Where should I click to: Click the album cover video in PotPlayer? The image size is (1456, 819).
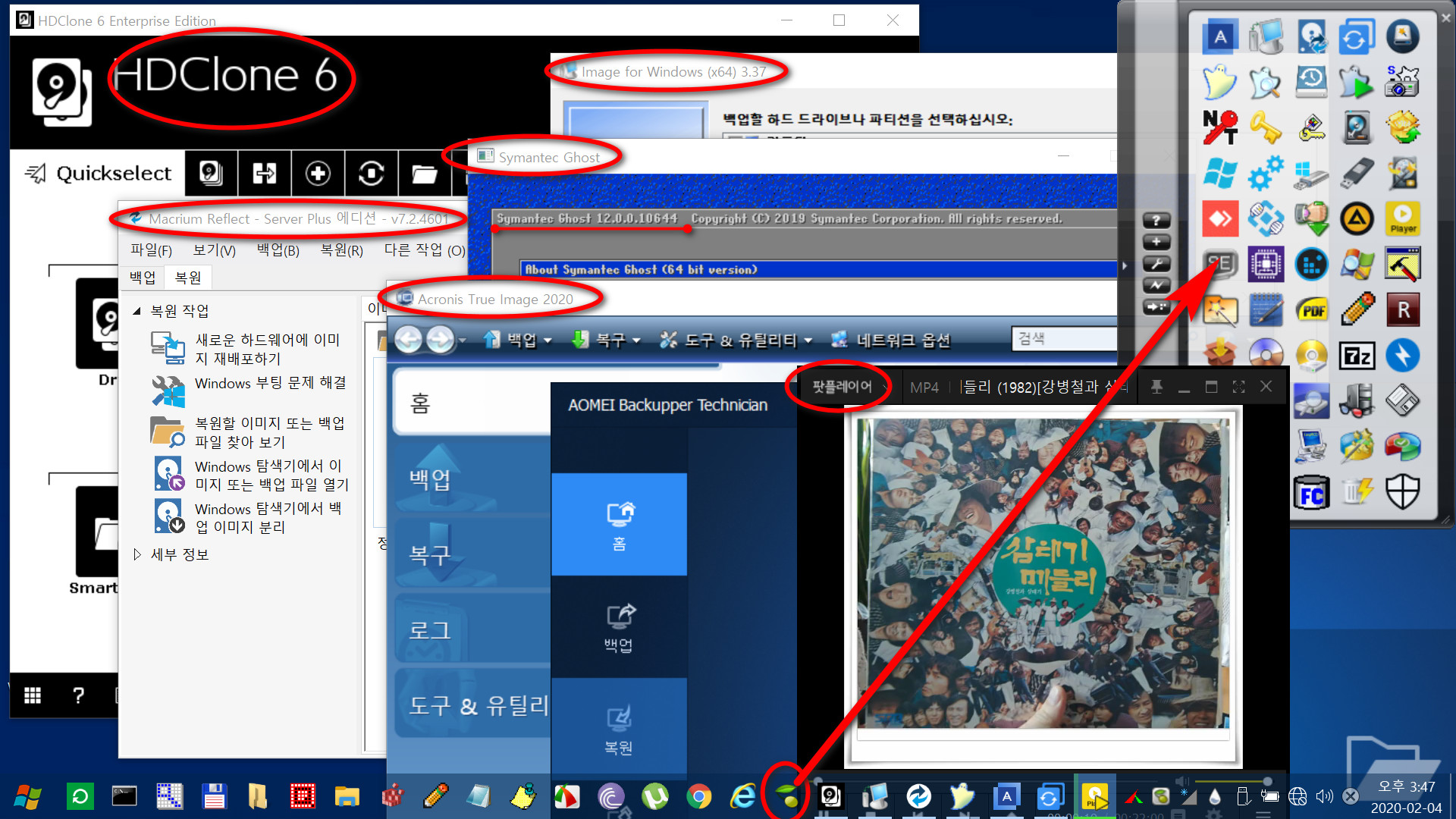[1043, 574]
